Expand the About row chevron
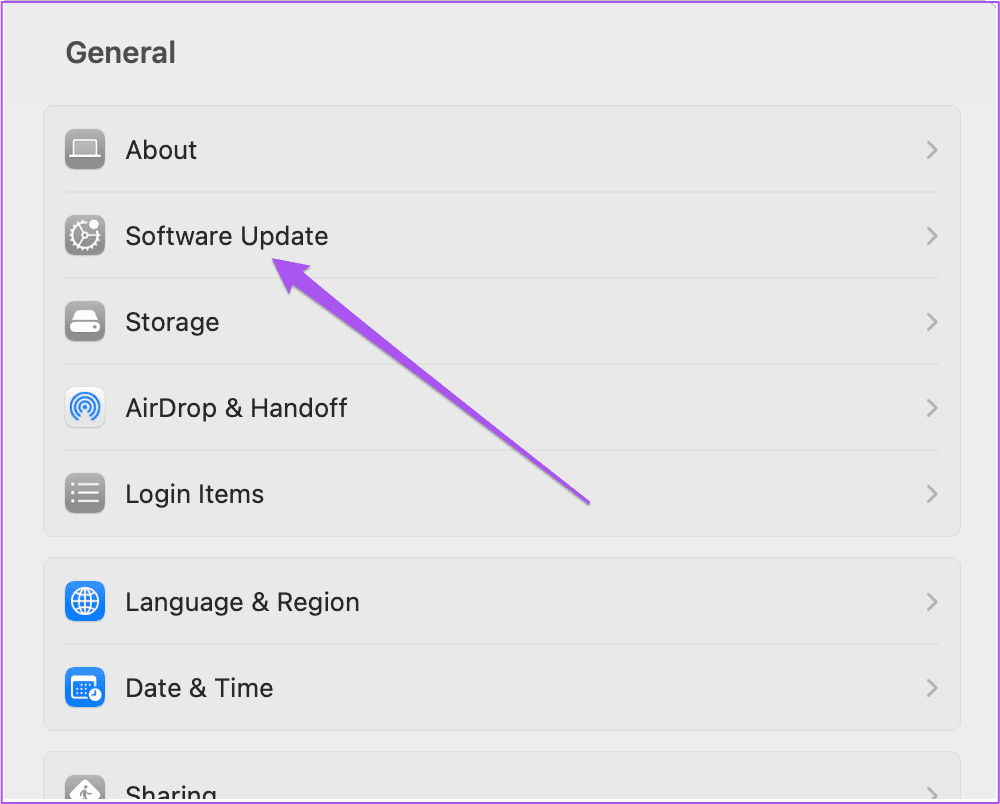The width and height of the screenshot is (1000, 804). click(932, 150)
